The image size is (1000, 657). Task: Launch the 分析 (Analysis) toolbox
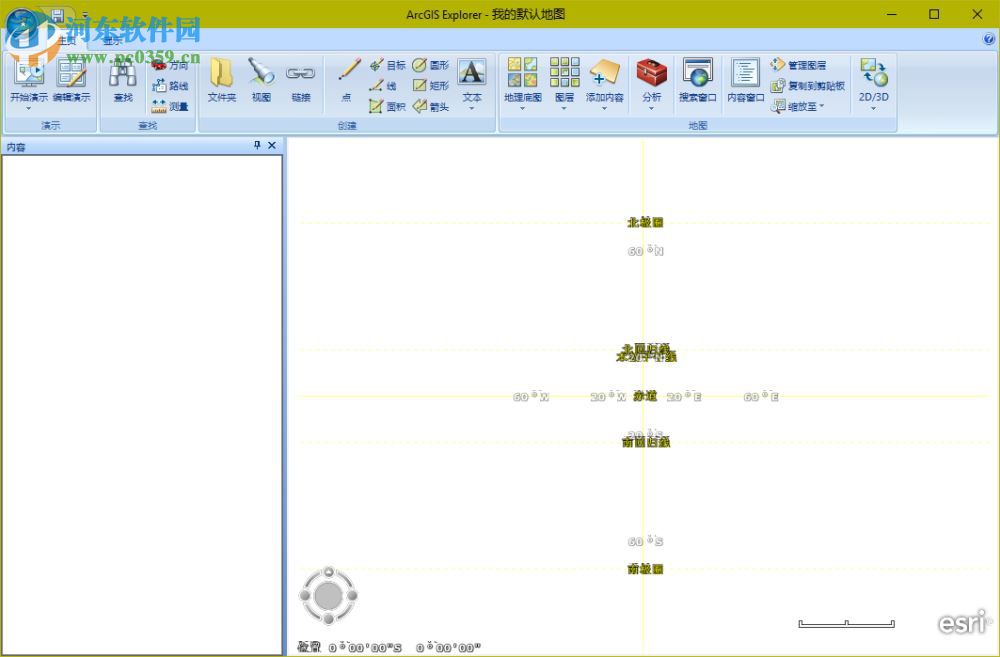tap(651, 80)
